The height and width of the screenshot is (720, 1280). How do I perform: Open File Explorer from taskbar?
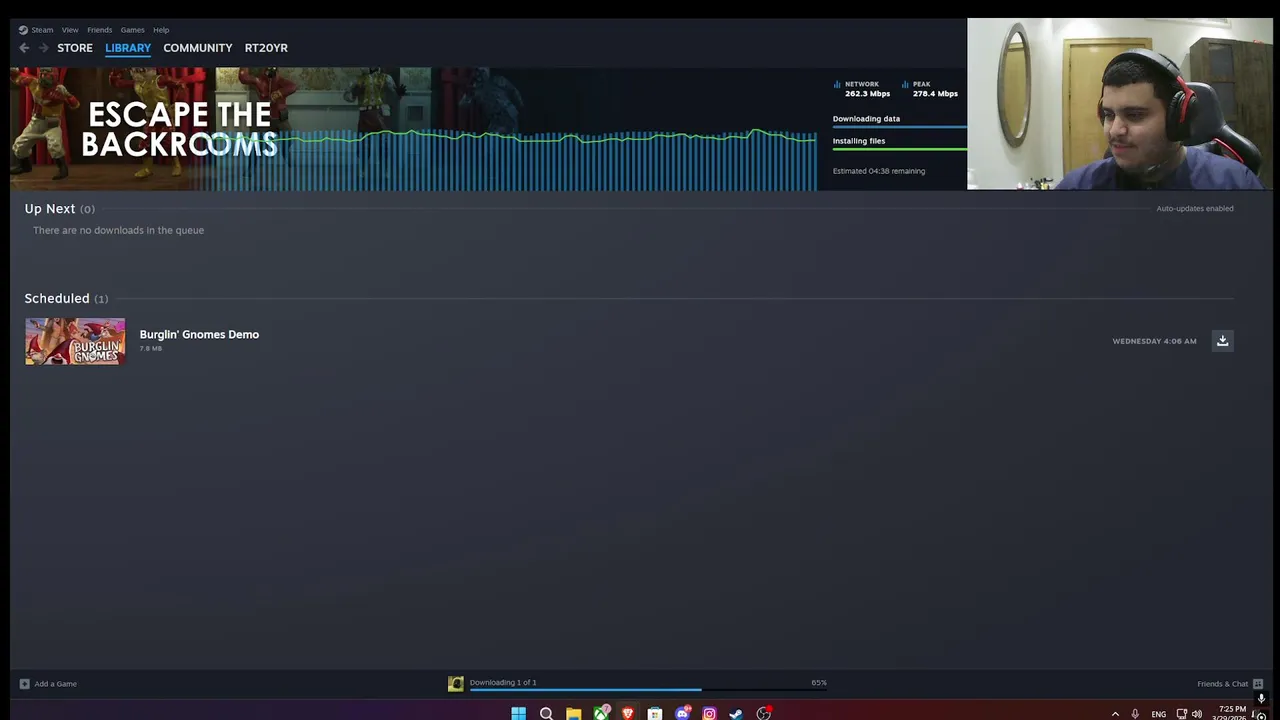pyautogui.click(x=573, y=713)
